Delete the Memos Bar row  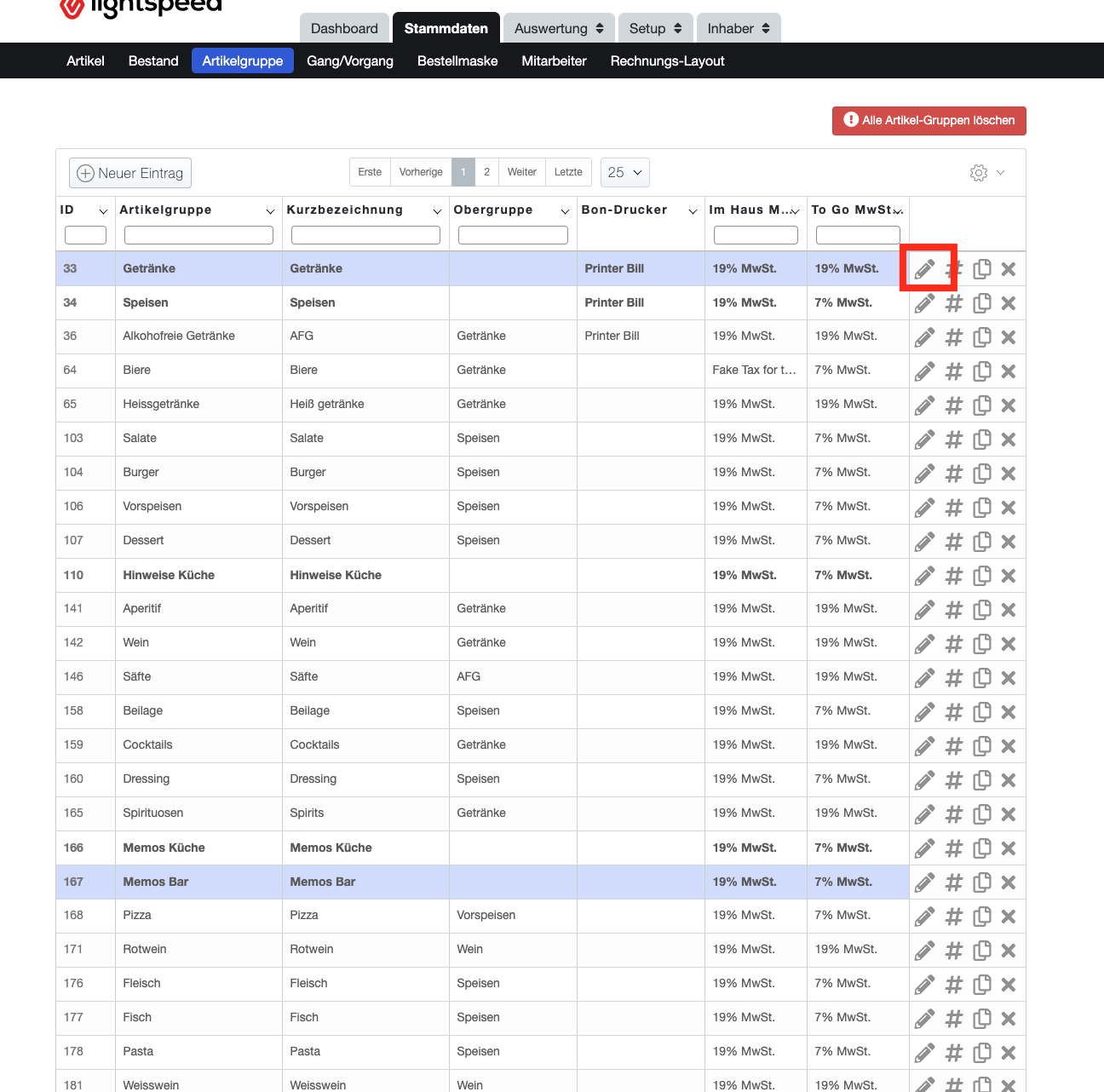1009,882
